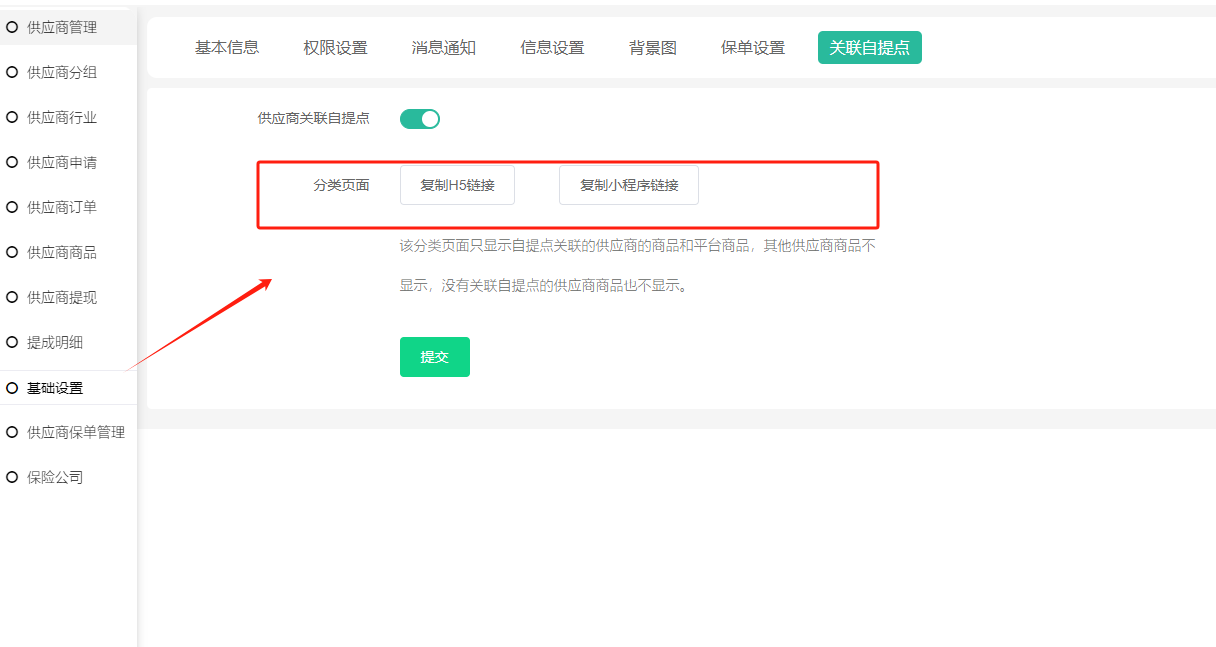This screenshot has height=647, width=1216.
Task: Go to the 信息设置 tab
Action: tap(552, 48)
